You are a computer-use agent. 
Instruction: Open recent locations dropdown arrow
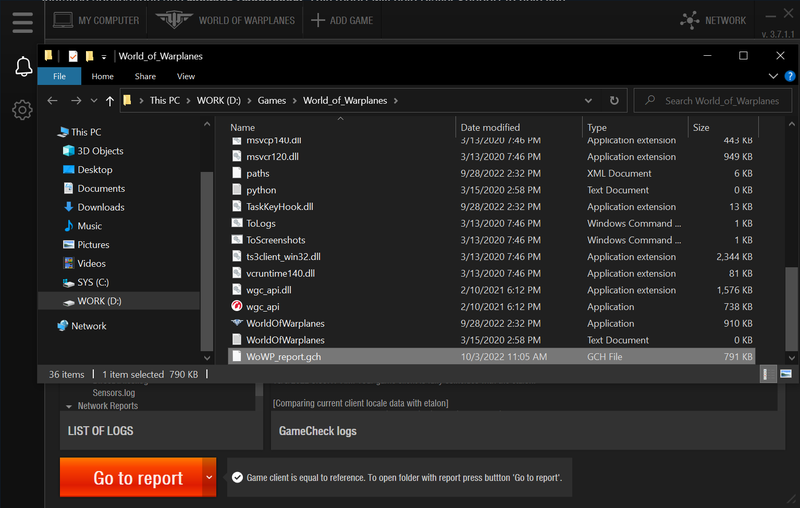(94, 100)
